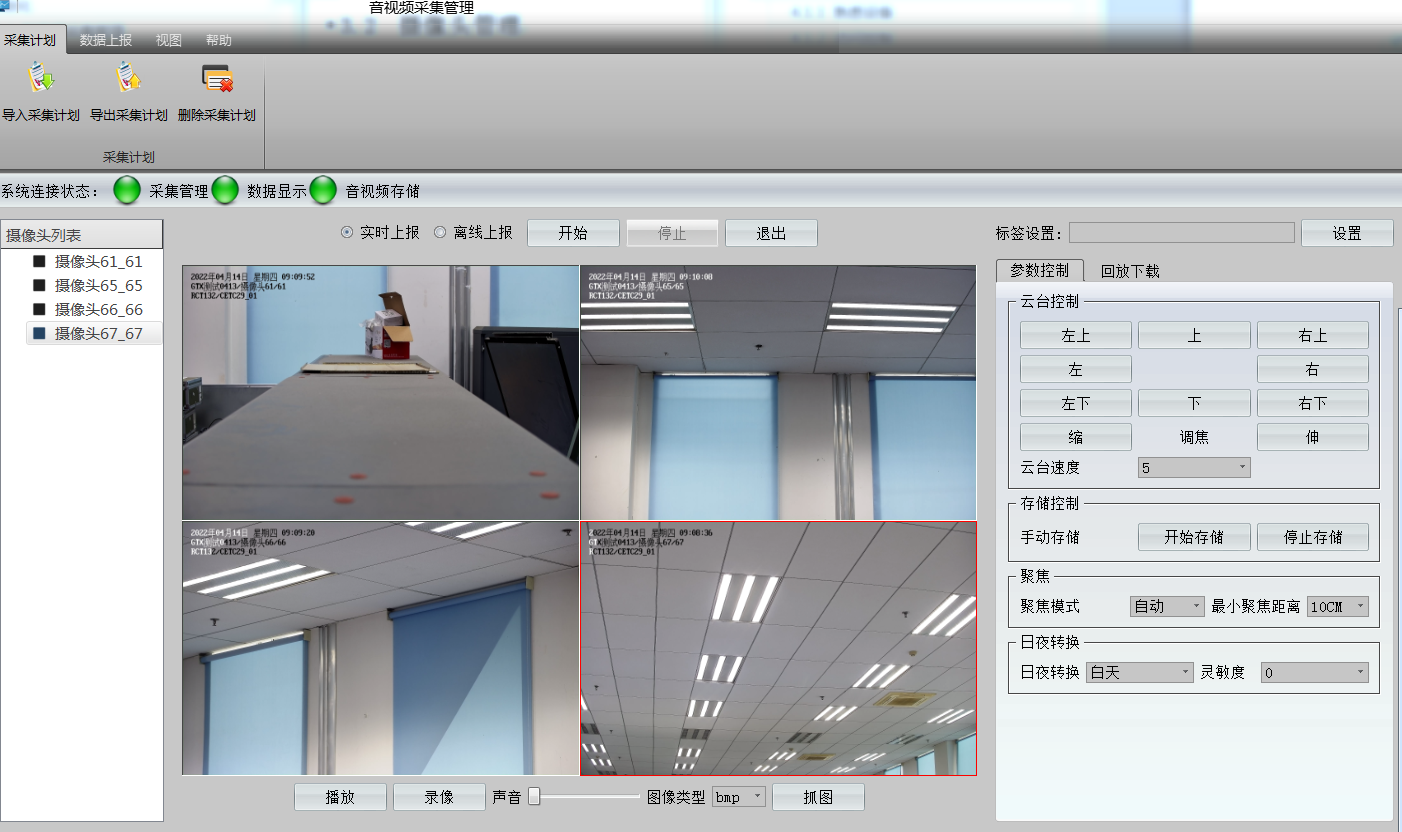Click the 抓图 capture button
Image resolution: width=1402 pixels, height=832 pixels.
818,797
